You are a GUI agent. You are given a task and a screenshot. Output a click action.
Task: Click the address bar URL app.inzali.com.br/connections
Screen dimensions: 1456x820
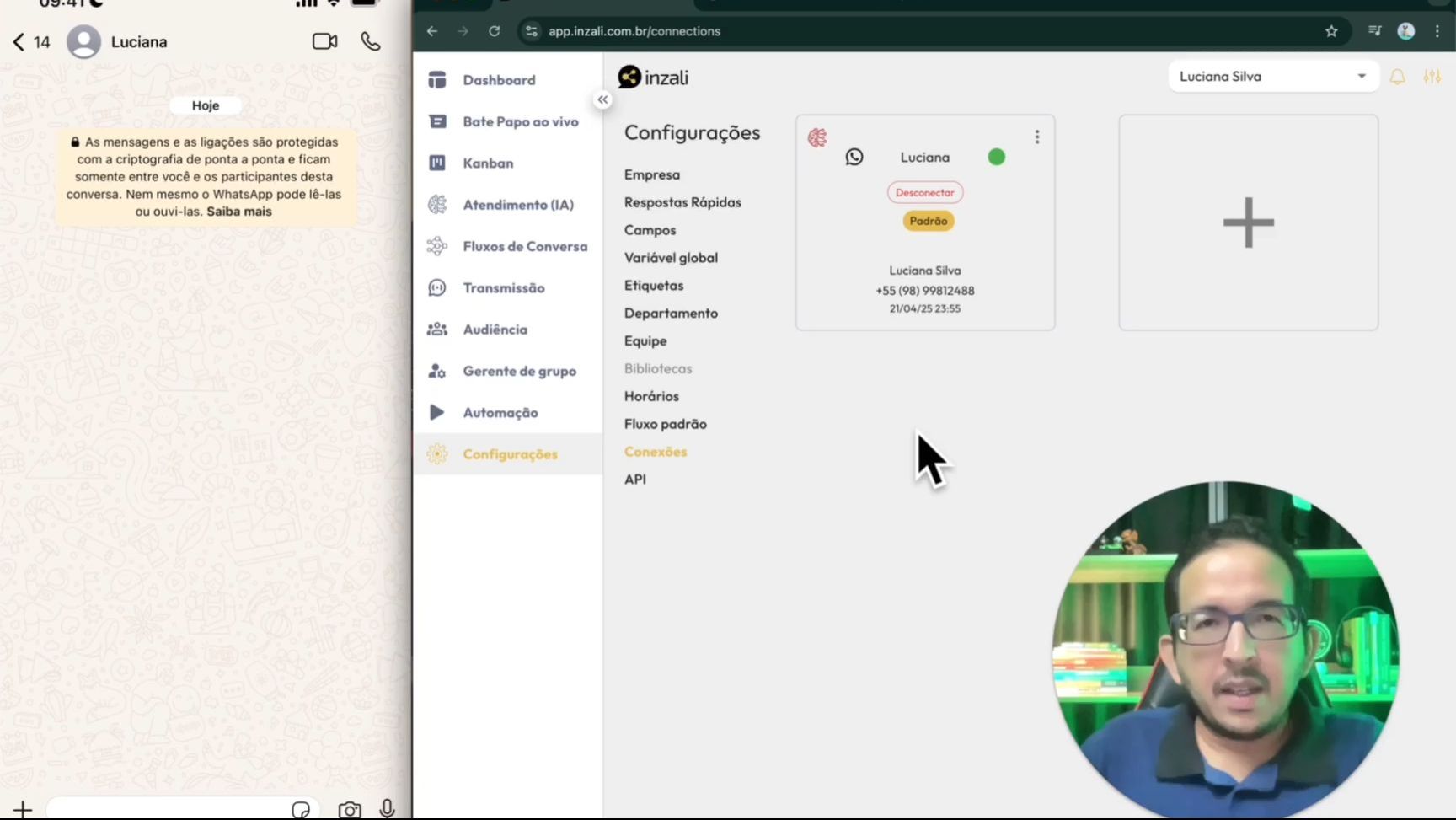(x=634, y=31)
